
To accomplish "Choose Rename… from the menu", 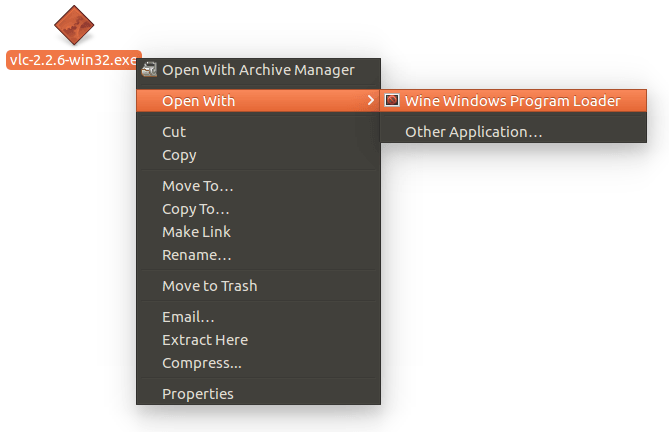I will (258, 255).
